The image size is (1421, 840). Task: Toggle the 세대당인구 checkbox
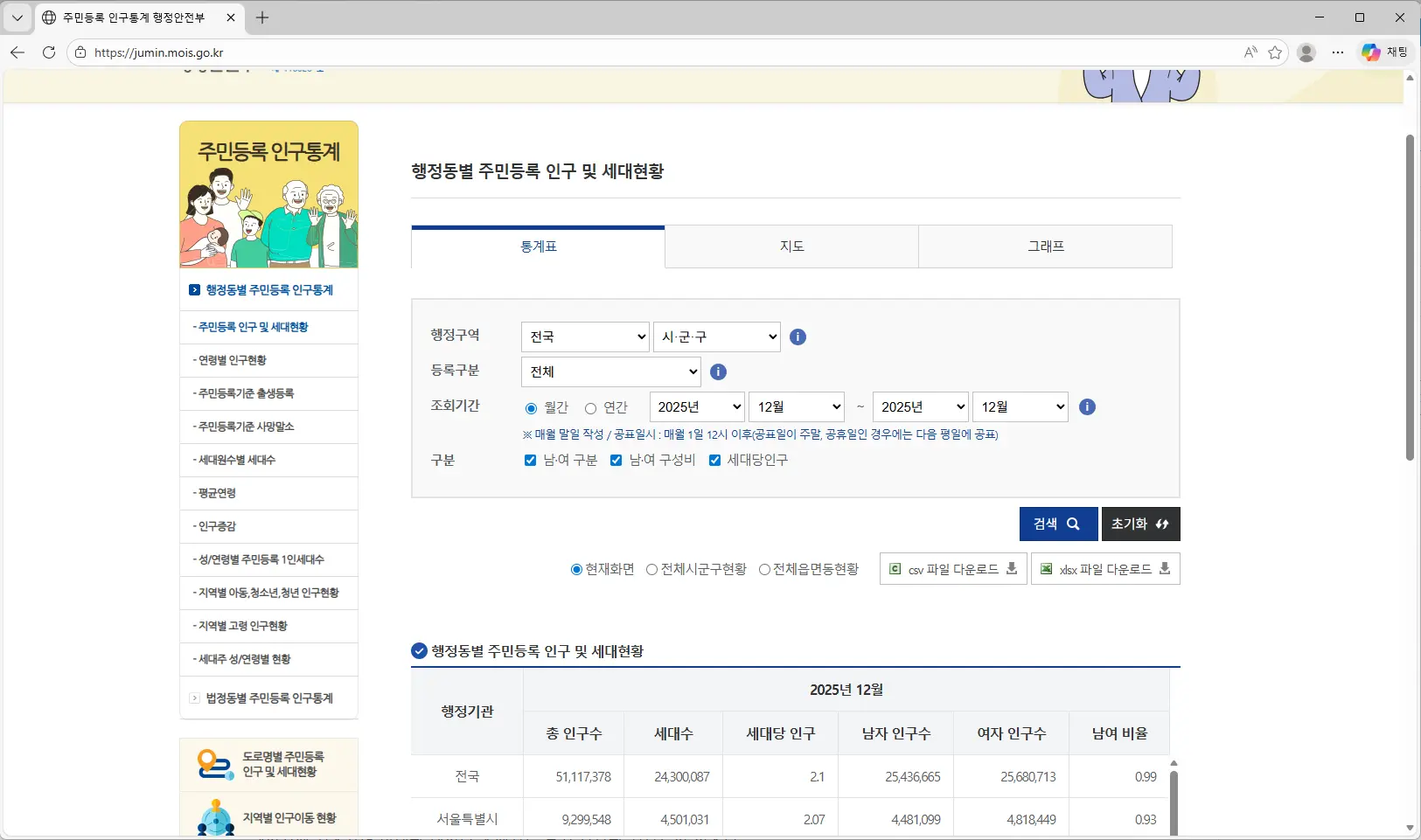(x=714, y=461)
